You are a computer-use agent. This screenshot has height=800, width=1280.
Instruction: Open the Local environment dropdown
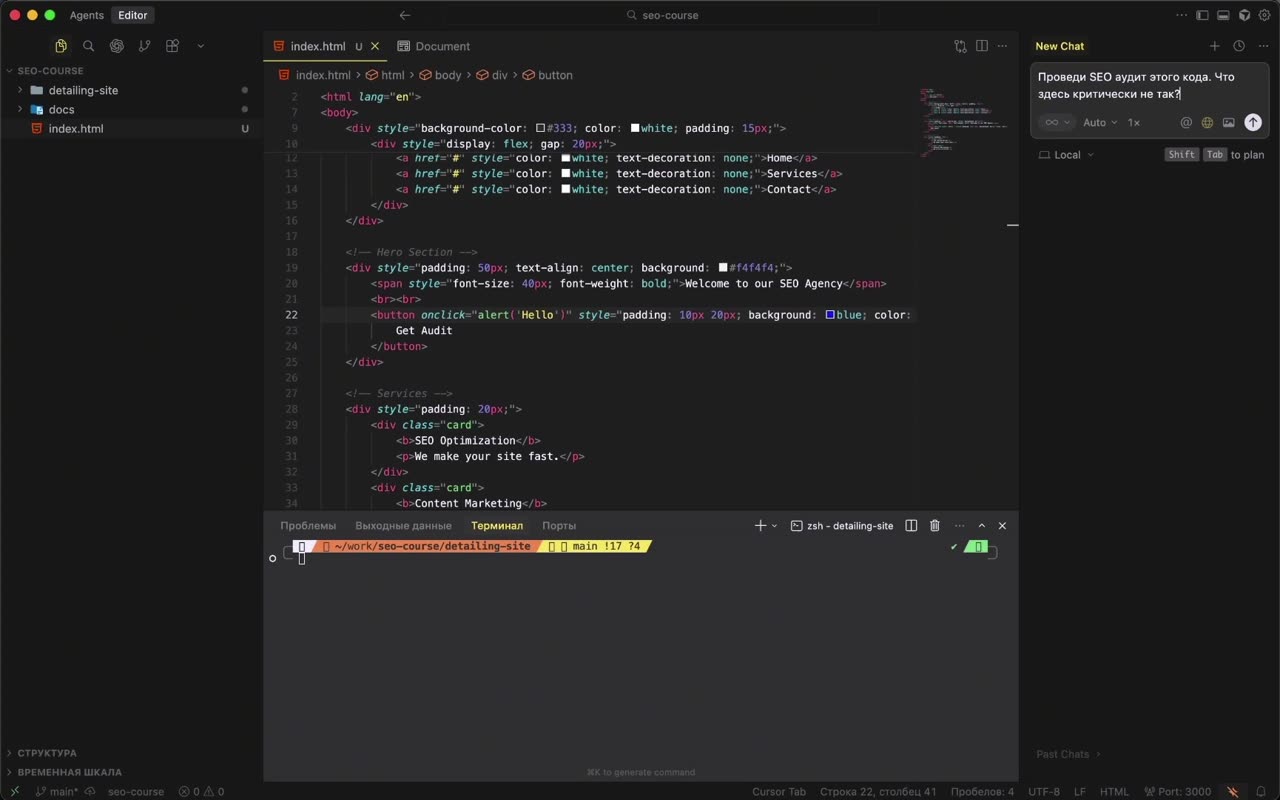pyautogui.click(x=1067, y=155)
